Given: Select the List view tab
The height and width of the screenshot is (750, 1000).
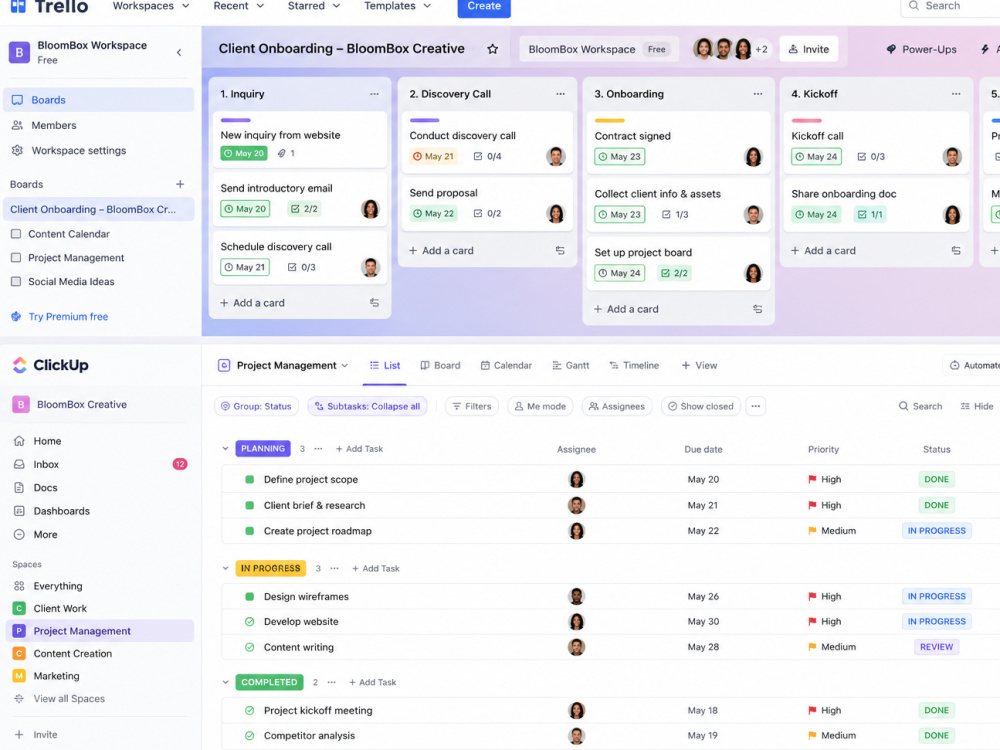Looking at the screenshot, I should point(385,365).
